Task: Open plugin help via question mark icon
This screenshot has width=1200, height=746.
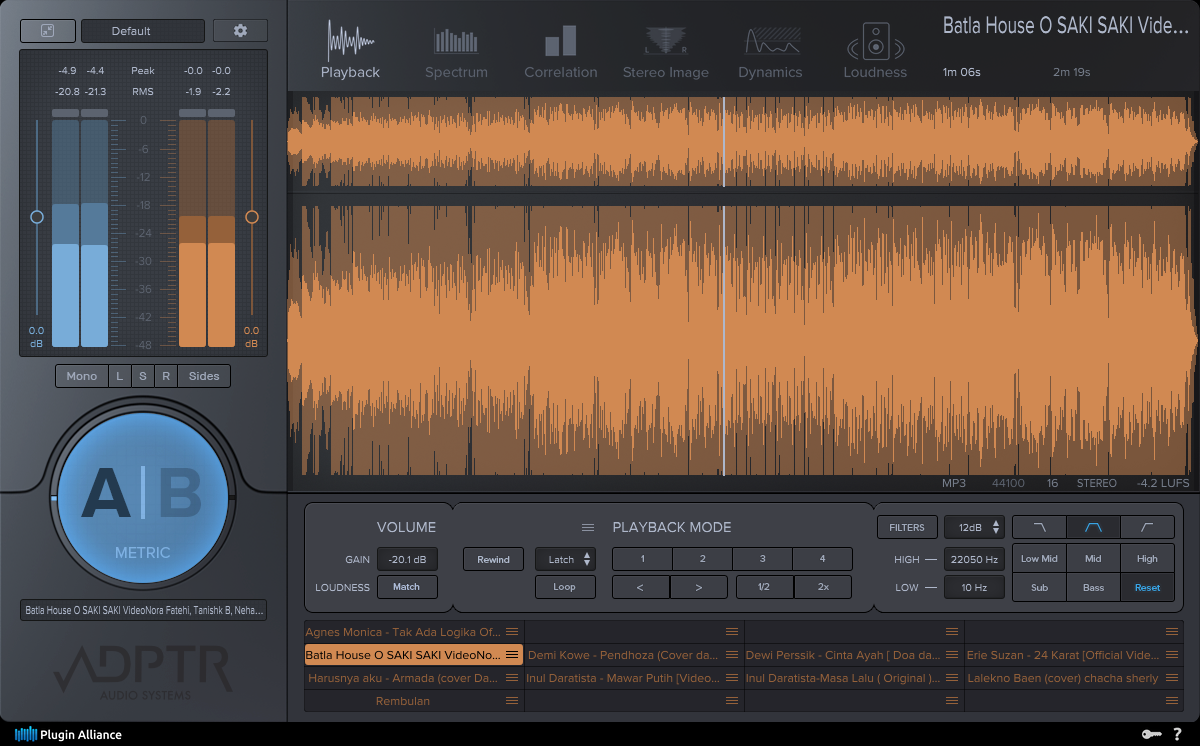Action: pyautogui.click(x=1180, y=734)
